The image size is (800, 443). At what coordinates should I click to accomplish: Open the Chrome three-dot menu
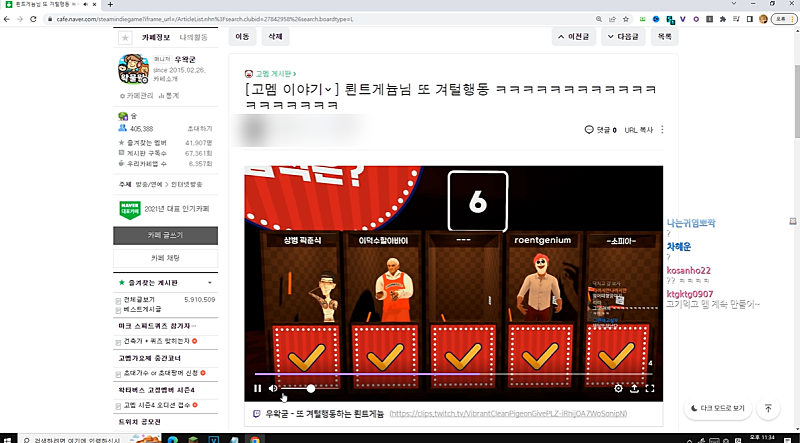point(794,19)
